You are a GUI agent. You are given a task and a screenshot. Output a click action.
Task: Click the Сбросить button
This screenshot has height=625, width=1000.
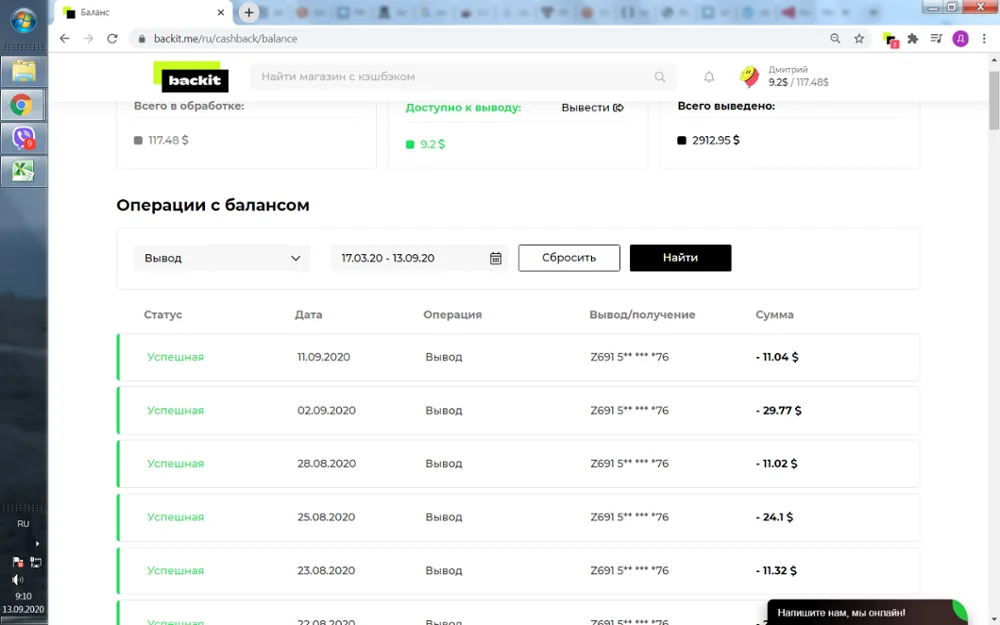click(x=569, y=258)
